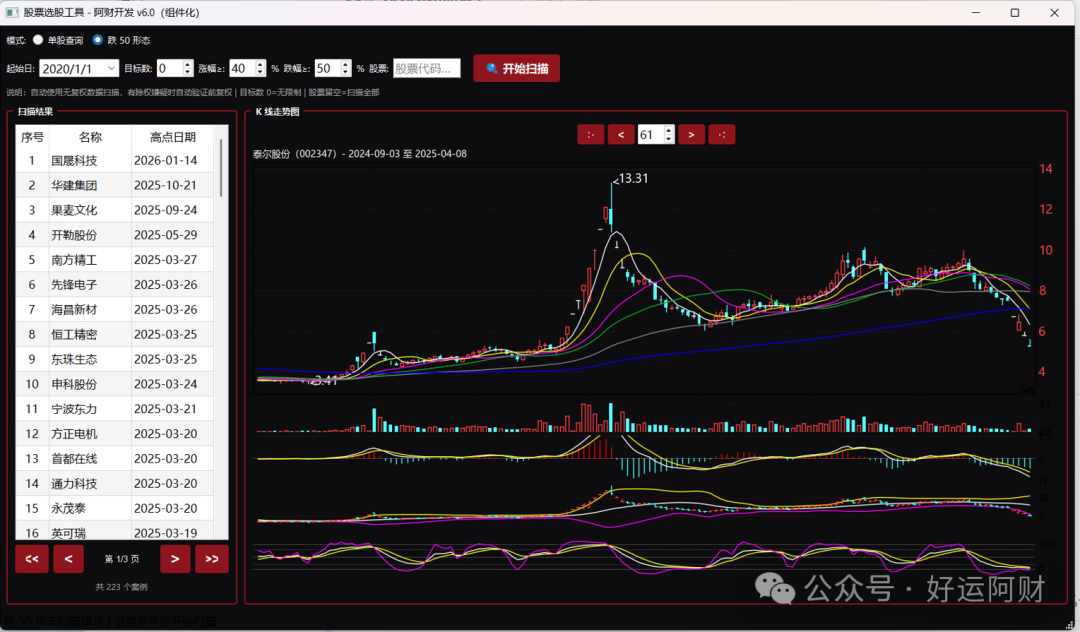Select the 通力科技 row in results
The image size is (1080, 632).
click(x=115, y=483)
